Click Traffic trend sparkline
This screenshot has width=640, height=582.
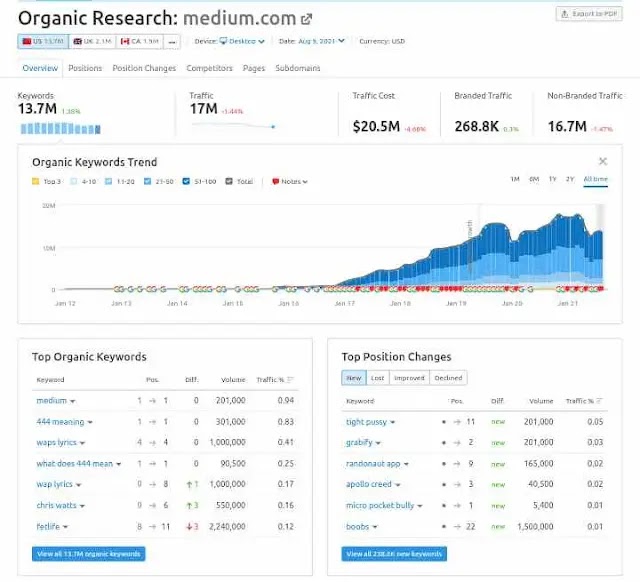pos(233,125)
